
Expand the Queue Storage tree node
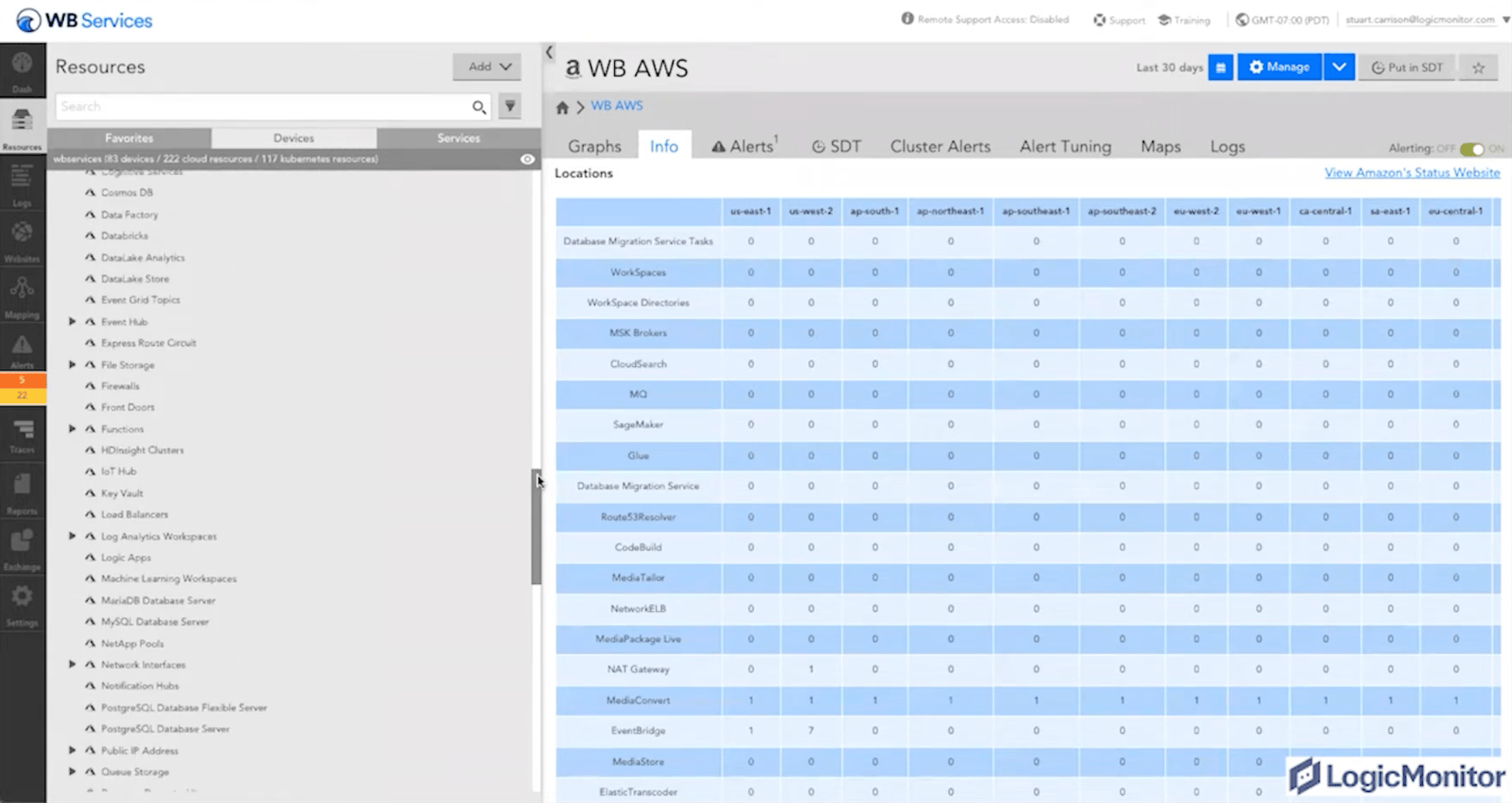(x=72, y=772)
